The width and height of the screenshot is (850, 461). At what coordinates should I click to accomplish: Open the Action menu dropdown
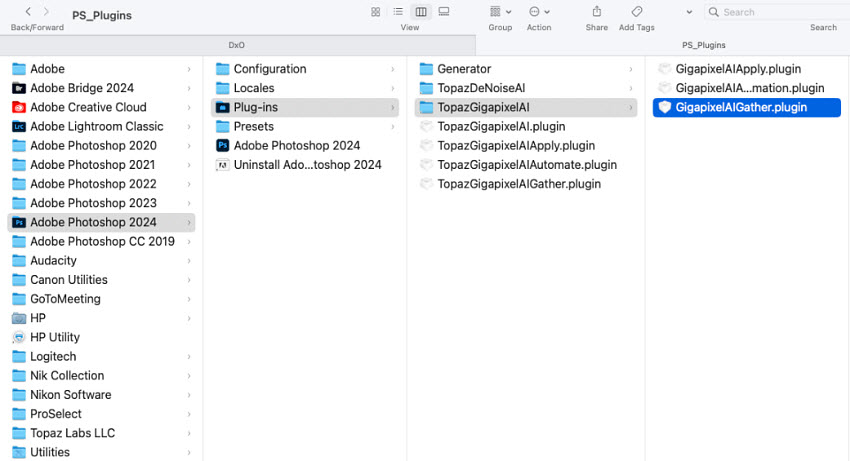click(x=539, y=12)
